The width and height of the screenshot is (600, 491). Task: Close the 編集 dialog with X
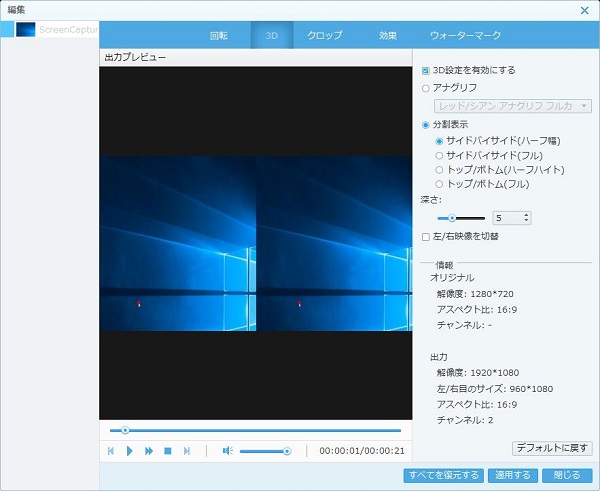pyautogui.click(x=585, y=10)
